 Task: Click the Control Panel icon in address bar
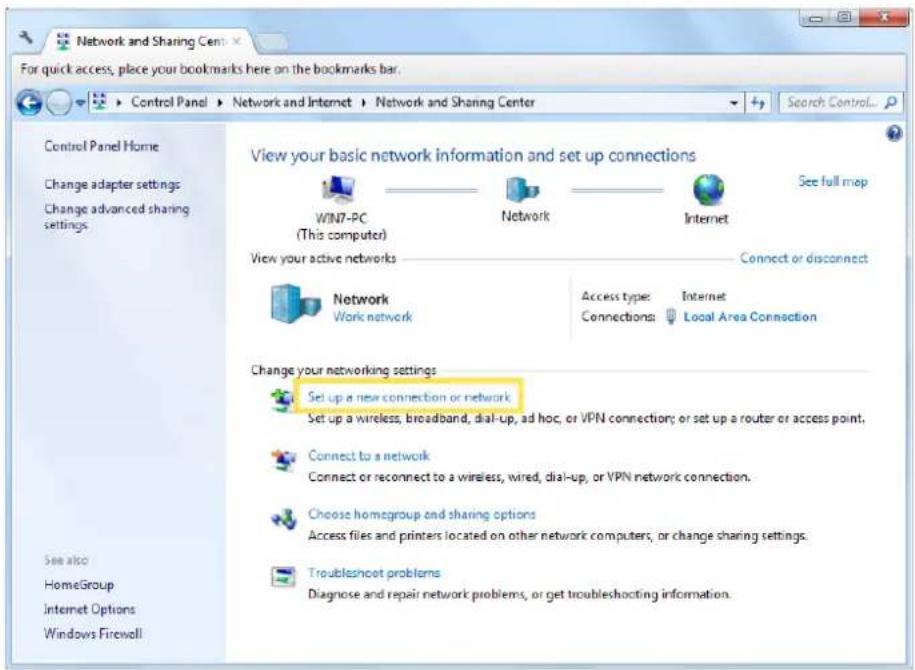(x=100, y=102)
